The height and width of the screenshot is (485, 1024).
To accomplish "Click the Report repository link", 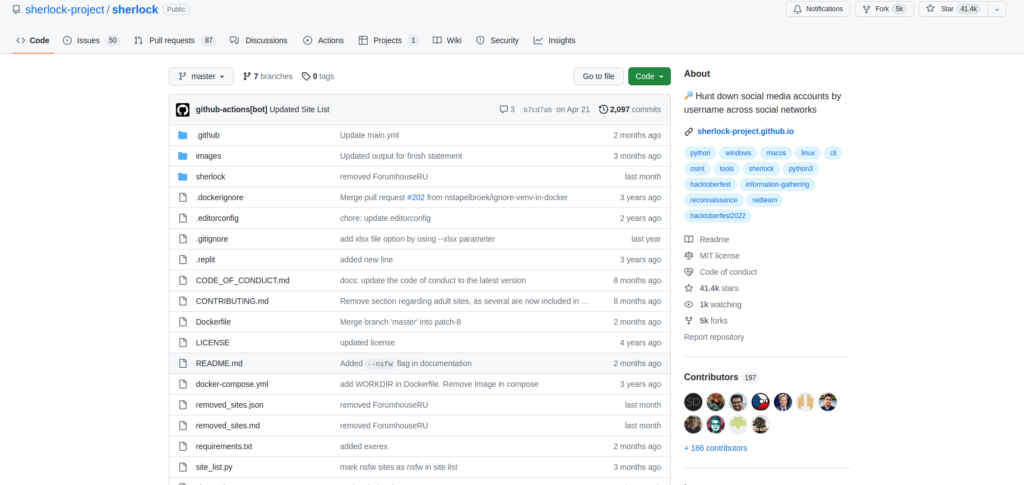I will coord(714,337).
